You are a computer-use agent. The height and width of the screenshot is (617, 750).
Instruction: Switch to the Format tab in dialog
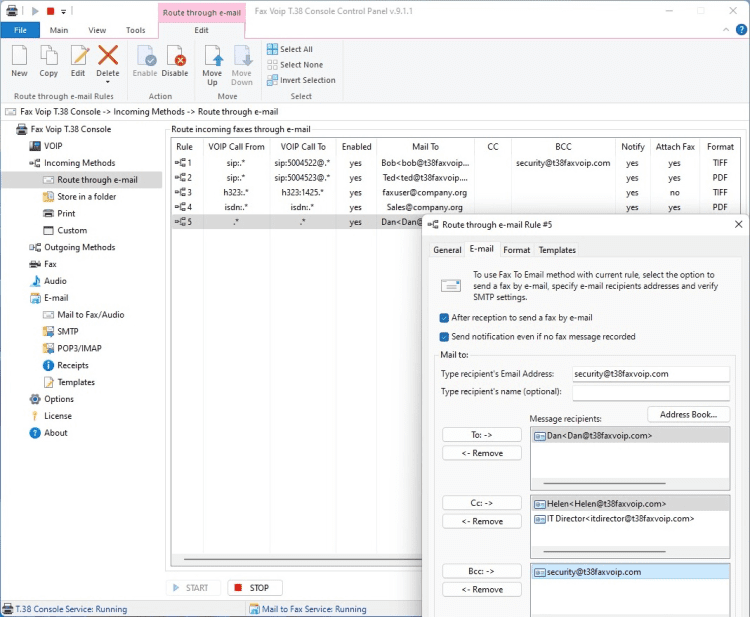[x=516, y=250]
